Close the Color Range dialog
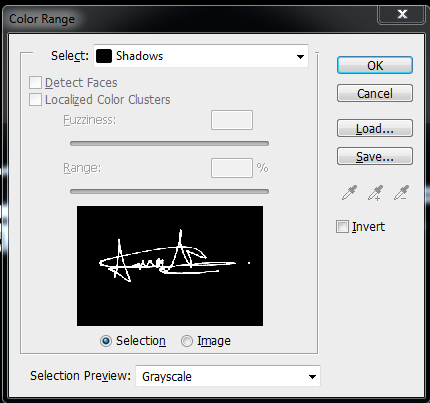The image size is (430, 403). click(402, 14)
